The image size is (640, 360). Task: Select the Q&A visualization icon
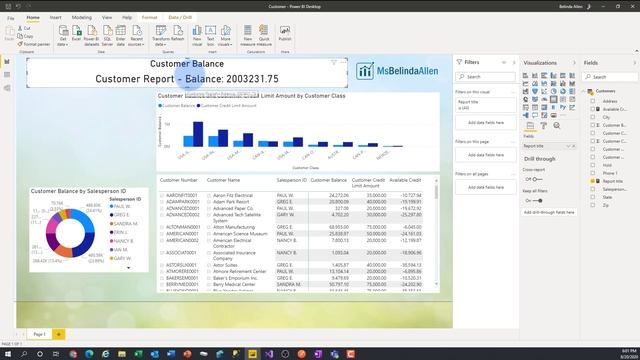click(x=535, y=116)
